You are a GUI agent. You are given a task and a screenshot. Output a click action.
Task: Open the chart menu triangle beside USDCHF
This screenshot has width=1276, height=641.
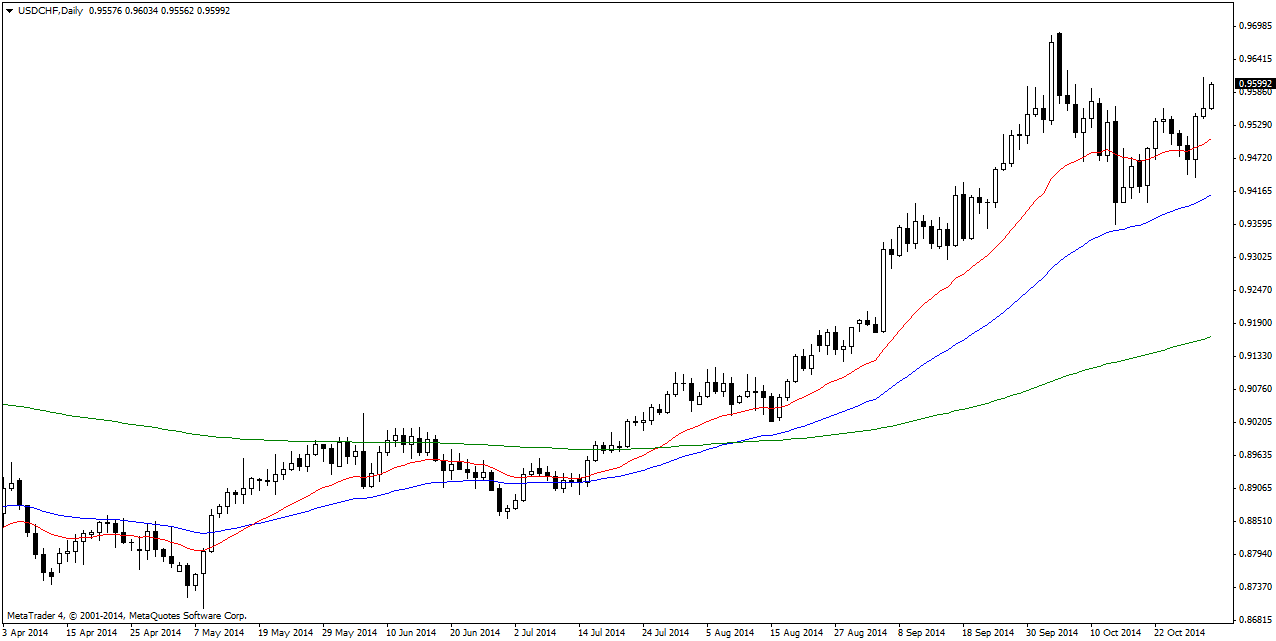pyautogui.click(x=8, y=11)
